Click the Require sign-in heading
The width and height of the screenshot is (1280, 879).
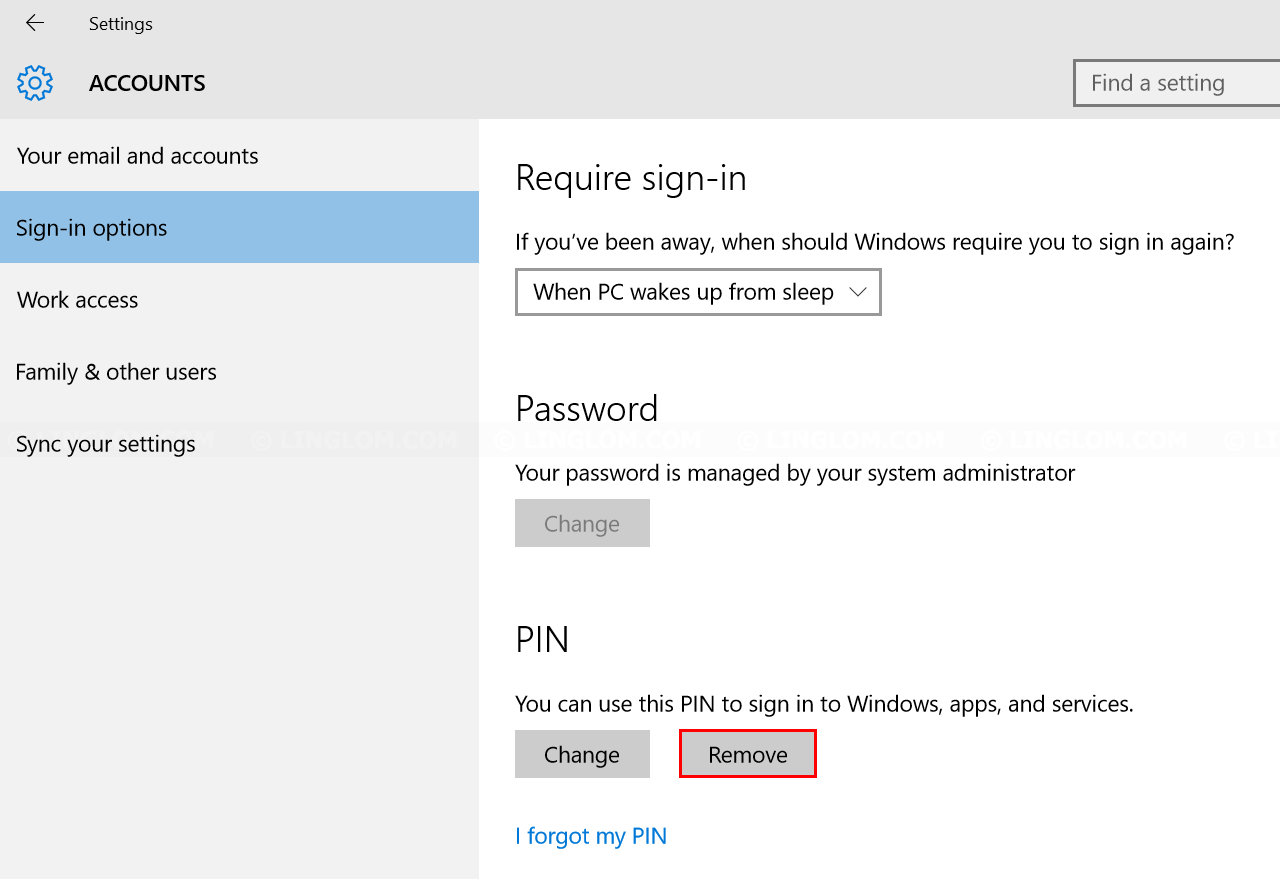coord(631,178)
